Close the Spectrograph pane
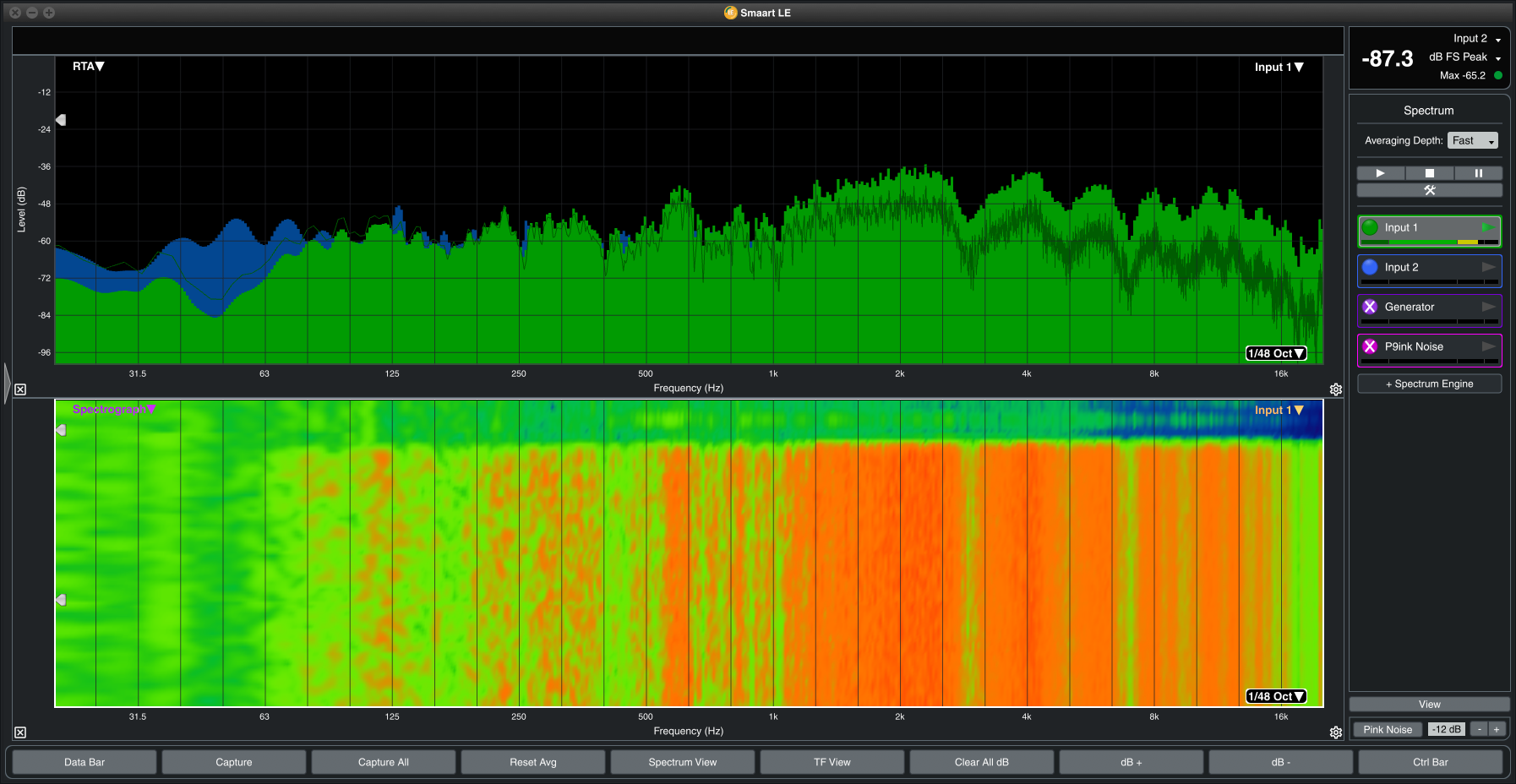Screen dimensions: 1516x784 click(x=20, y=732)
